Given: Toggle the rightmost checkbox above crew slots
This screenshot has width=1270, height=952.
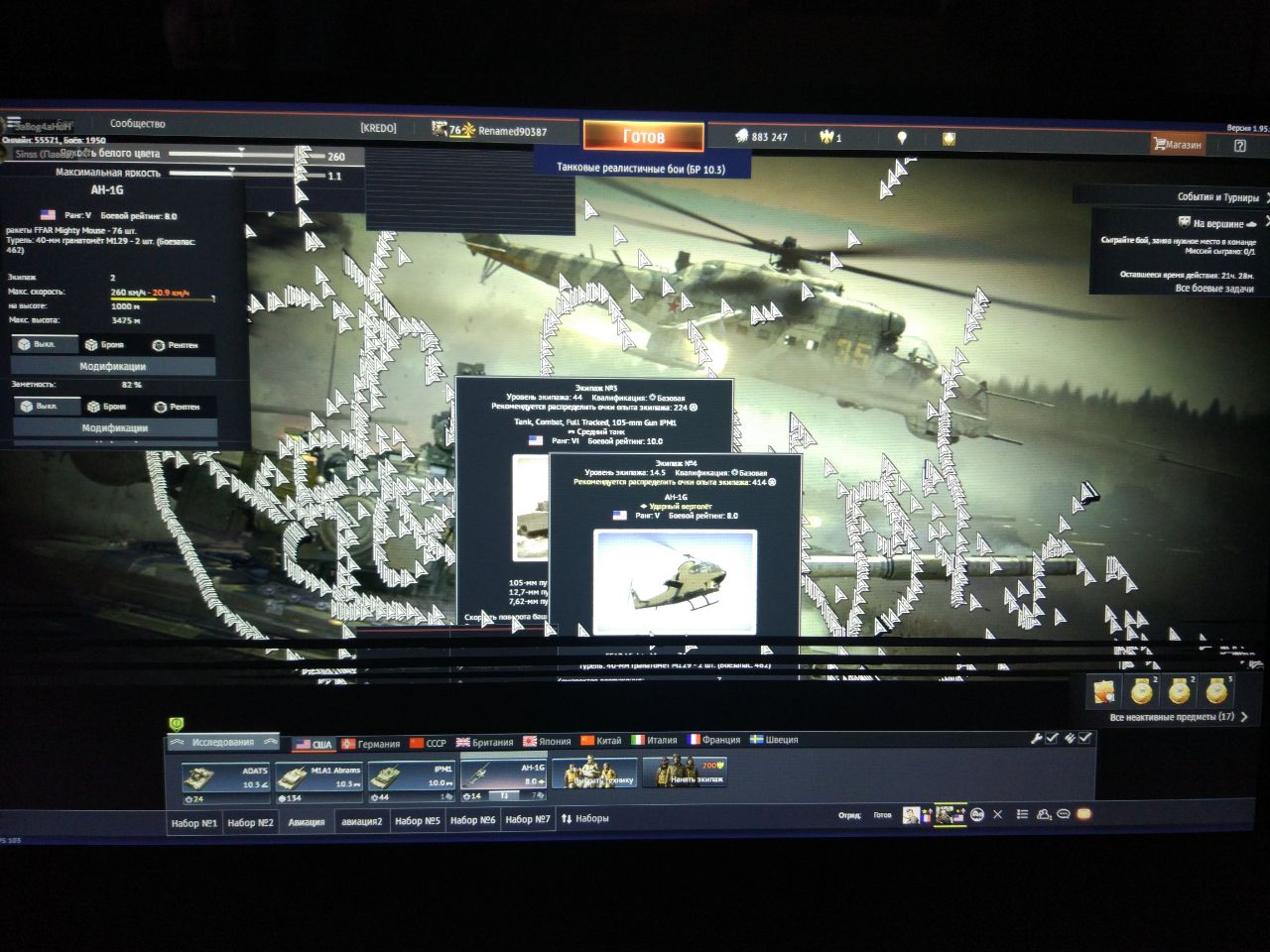Looking at the screenshot, I should [x=1084, y=738].
